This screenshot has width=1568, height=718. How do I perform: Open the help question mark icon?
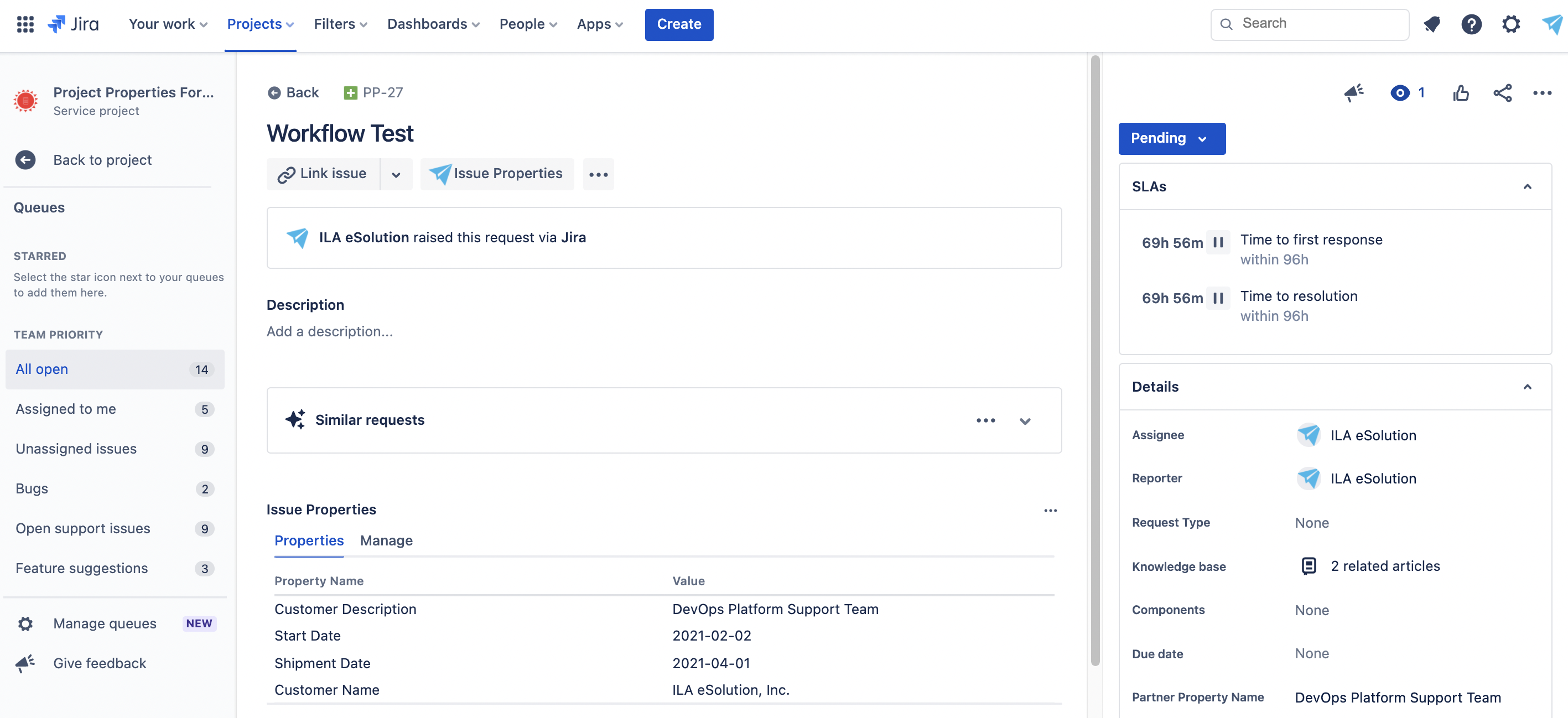tap(1471, 24)
